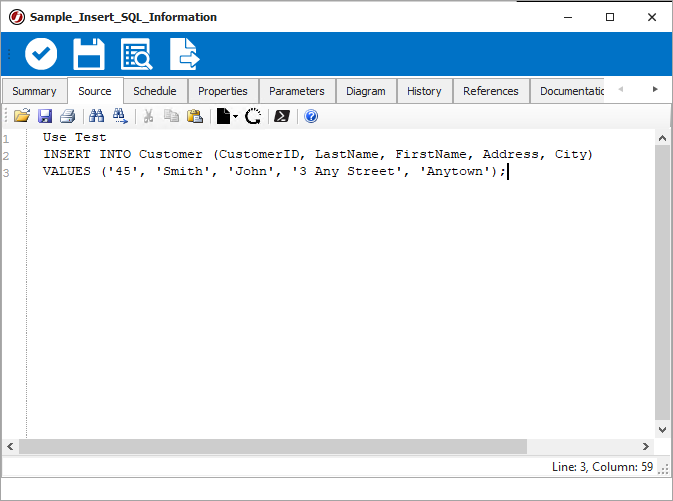Screen dimensions: 673x501
Task: Open the new document dropdown arrow
Action: coord(235,116)
